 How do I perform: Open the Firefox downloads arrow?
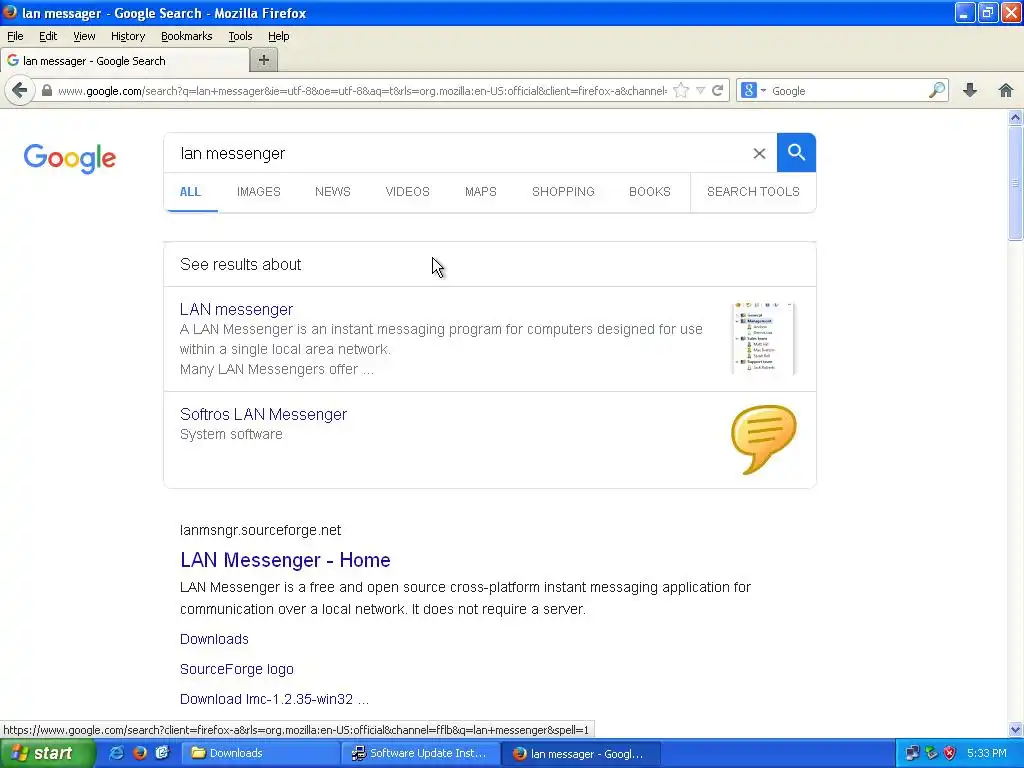pyautogui.click(x=970, y=90)
